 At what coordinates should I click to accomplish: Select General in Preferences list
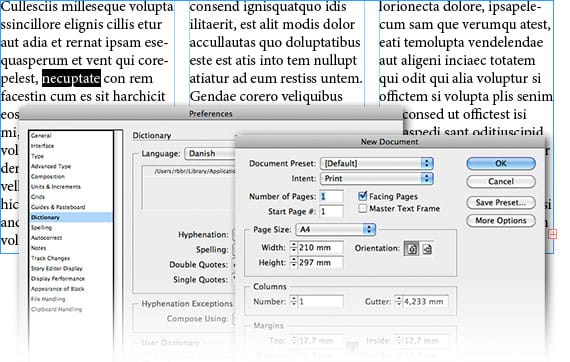(71, 136)
